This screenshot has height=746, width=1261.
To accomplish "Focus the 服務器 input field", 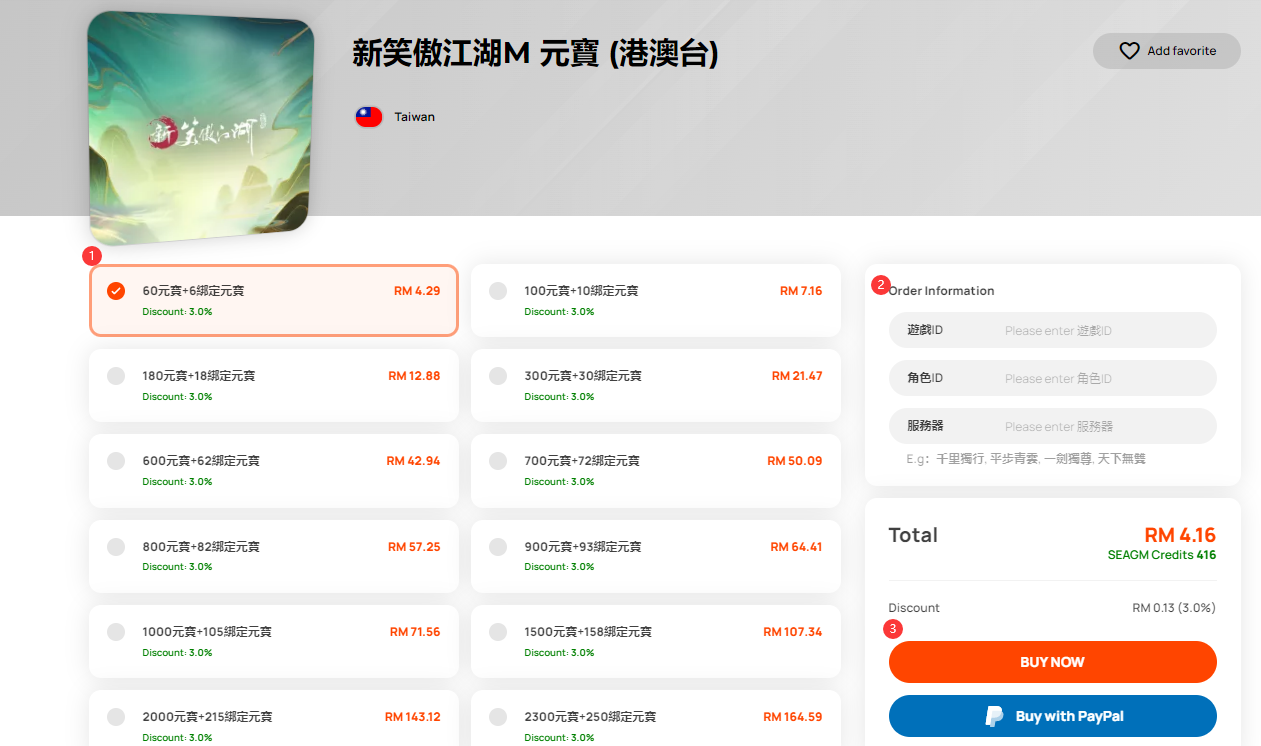I will [x=1052, y=426].
